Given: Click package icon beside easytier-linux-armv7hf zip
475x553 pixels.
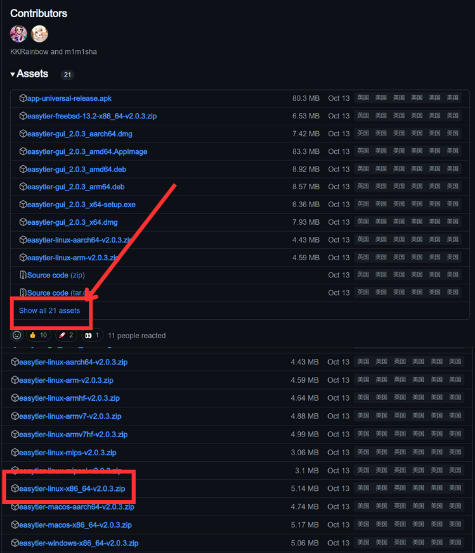Looking at the screenshot, I should 15,434.
